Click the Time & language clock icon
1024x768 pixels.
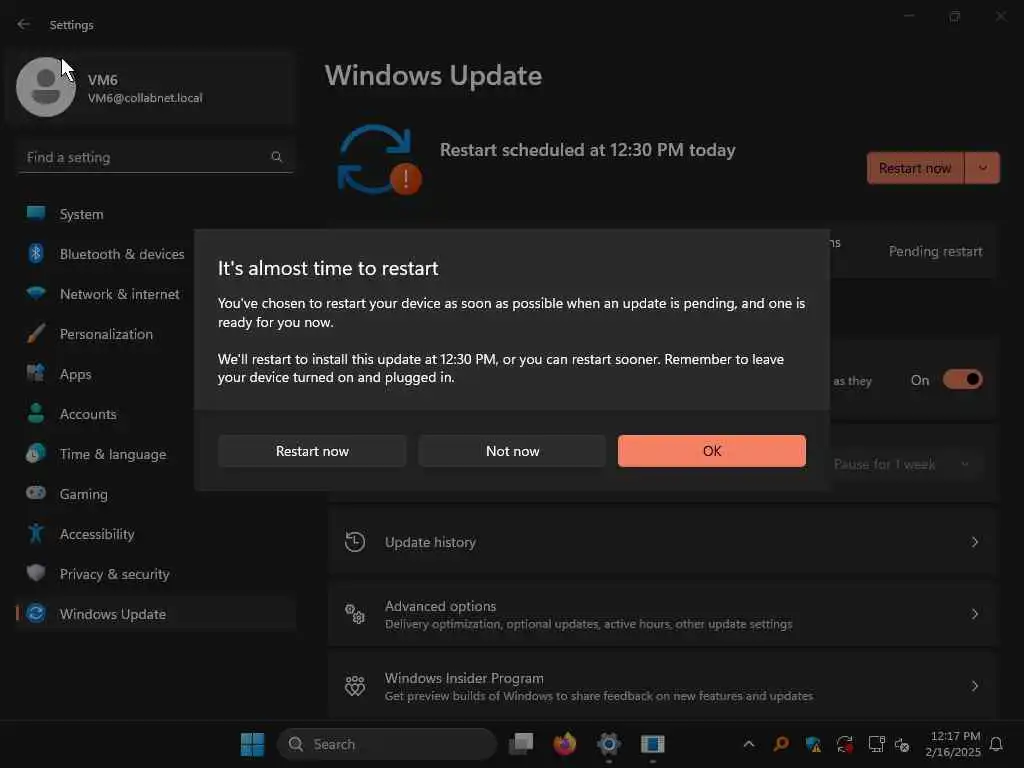[36, 453]
